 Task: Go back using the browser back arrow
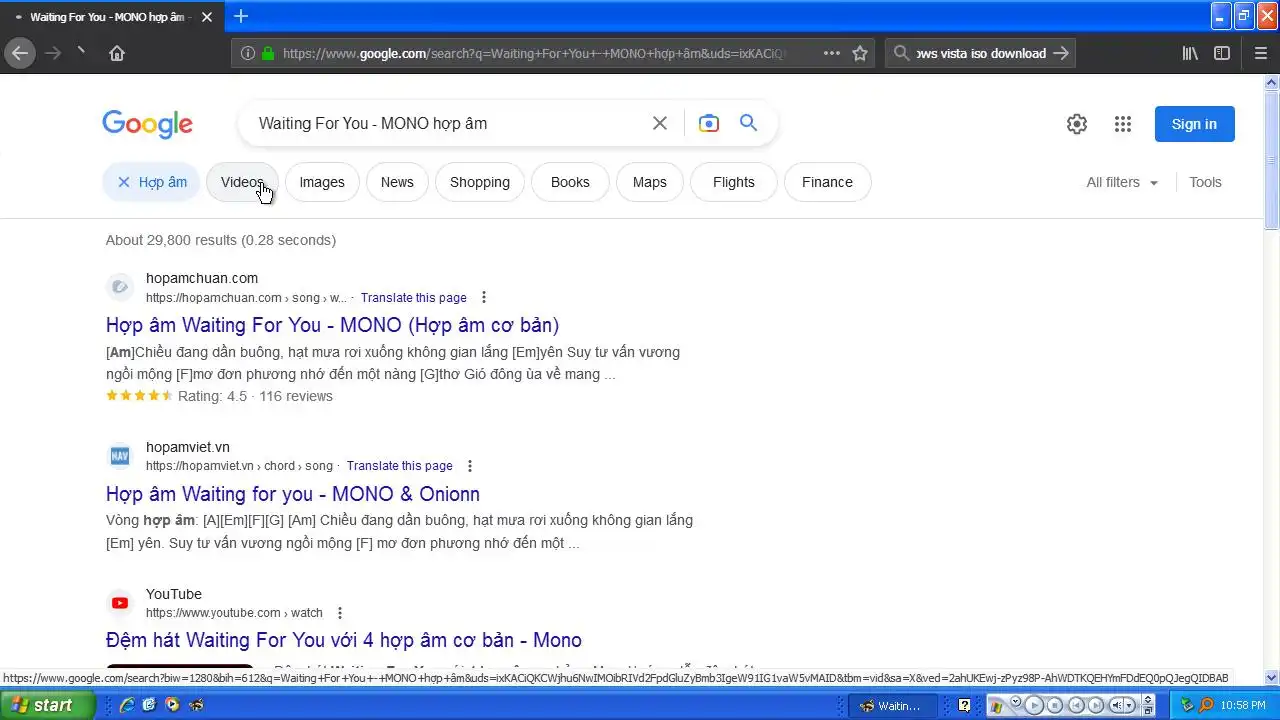point(20,53)
